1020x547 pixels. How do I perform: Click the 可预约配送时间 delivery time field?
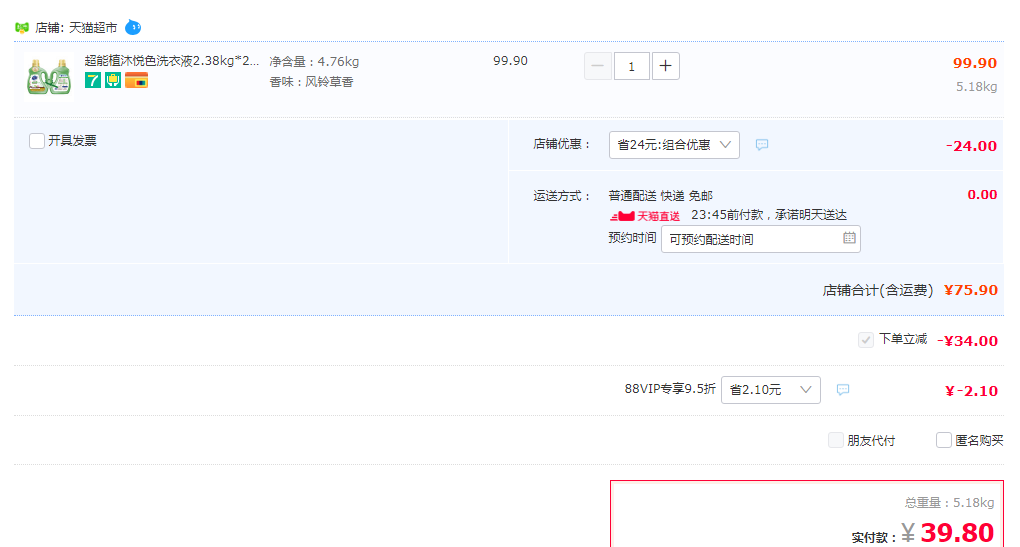[760, 239]
